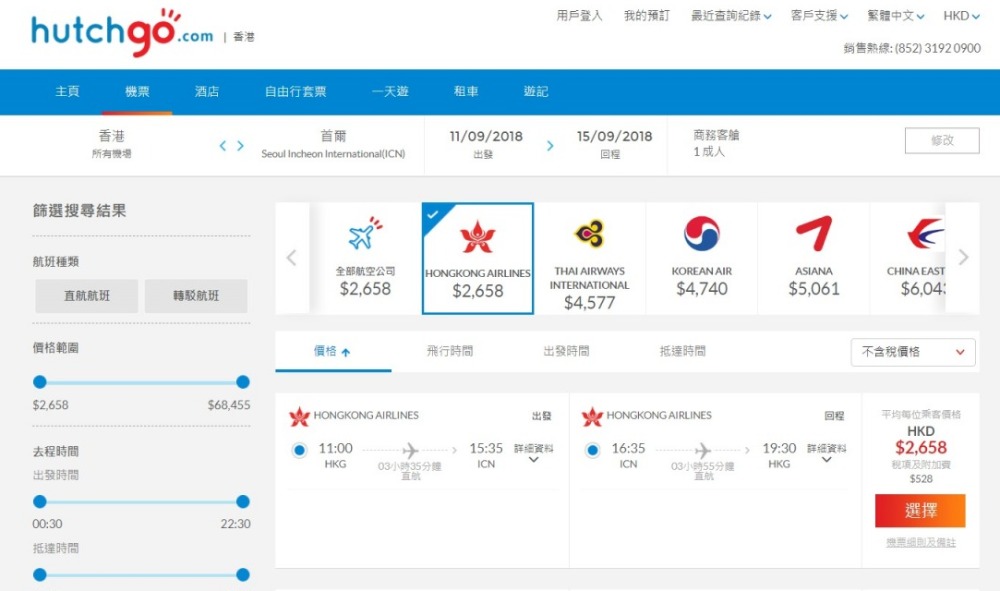Sort results by 飛行時間 flight duration

[x=450, y=351]
